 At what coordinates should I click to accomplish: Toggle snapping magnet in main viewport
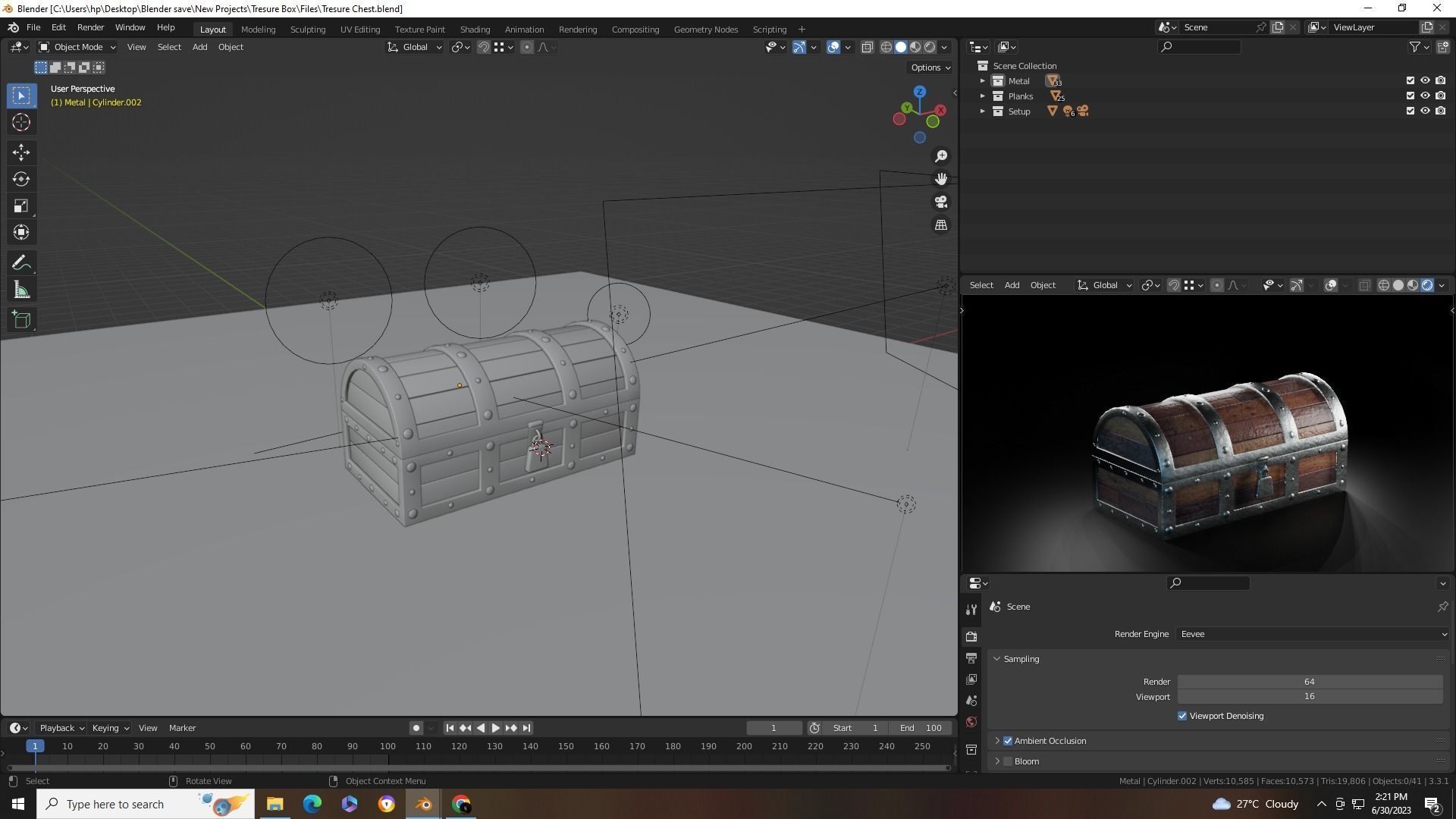click(483, 47)
